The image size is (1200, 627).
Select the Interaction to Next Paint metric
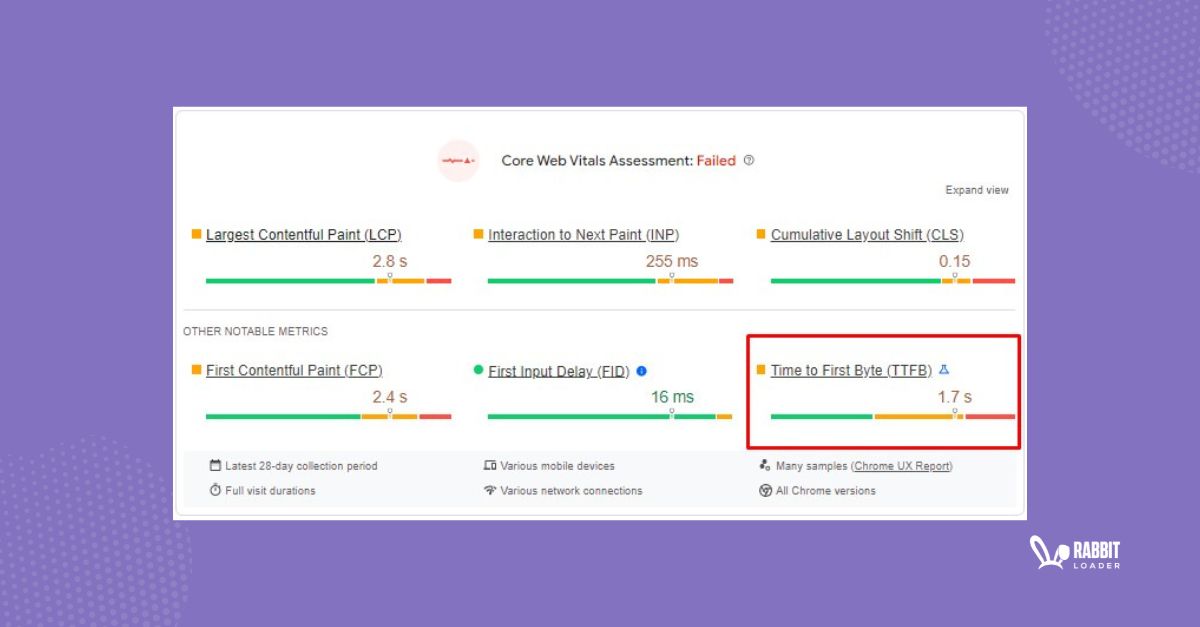tap(583, 234)
